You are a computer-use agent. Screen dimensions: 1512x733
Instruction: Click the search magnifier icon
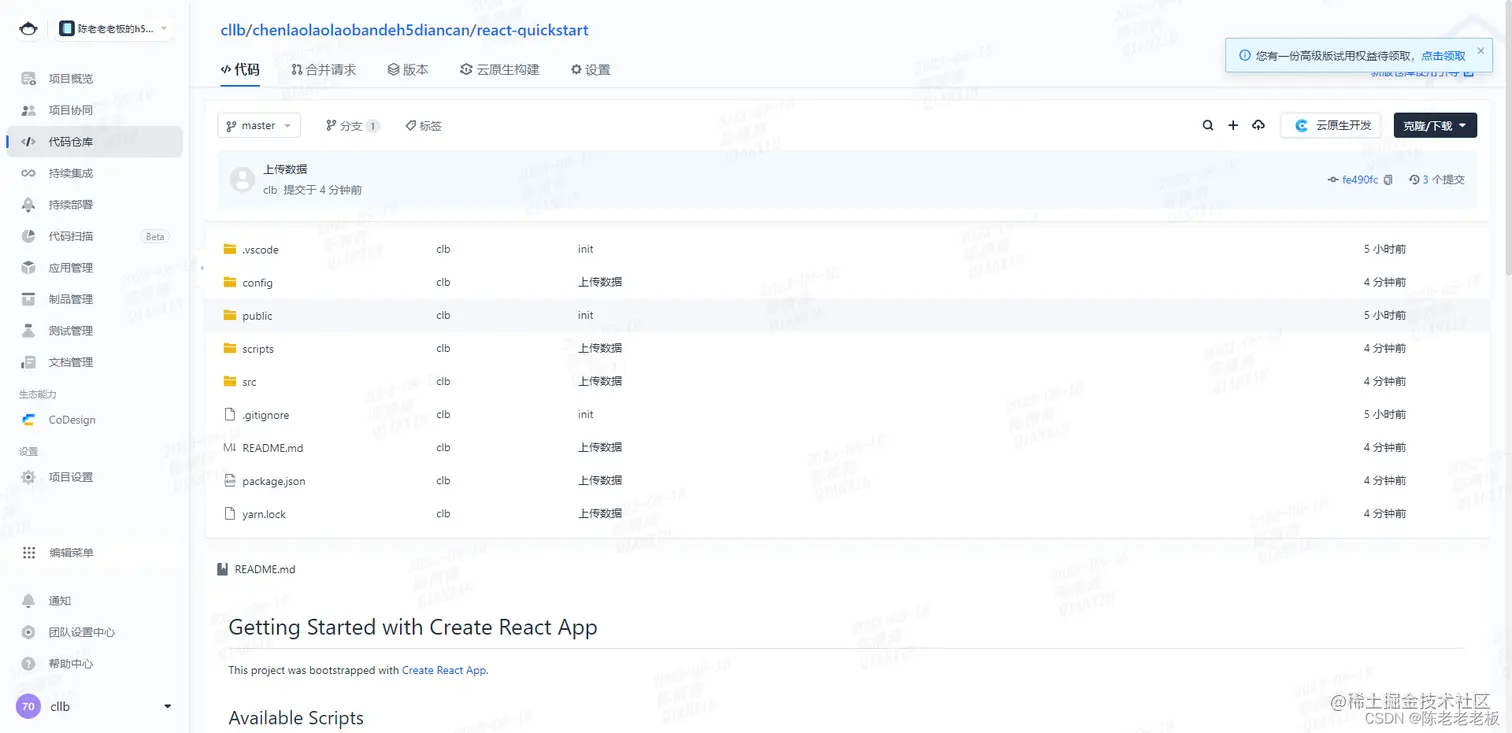tap(1208, 126)
